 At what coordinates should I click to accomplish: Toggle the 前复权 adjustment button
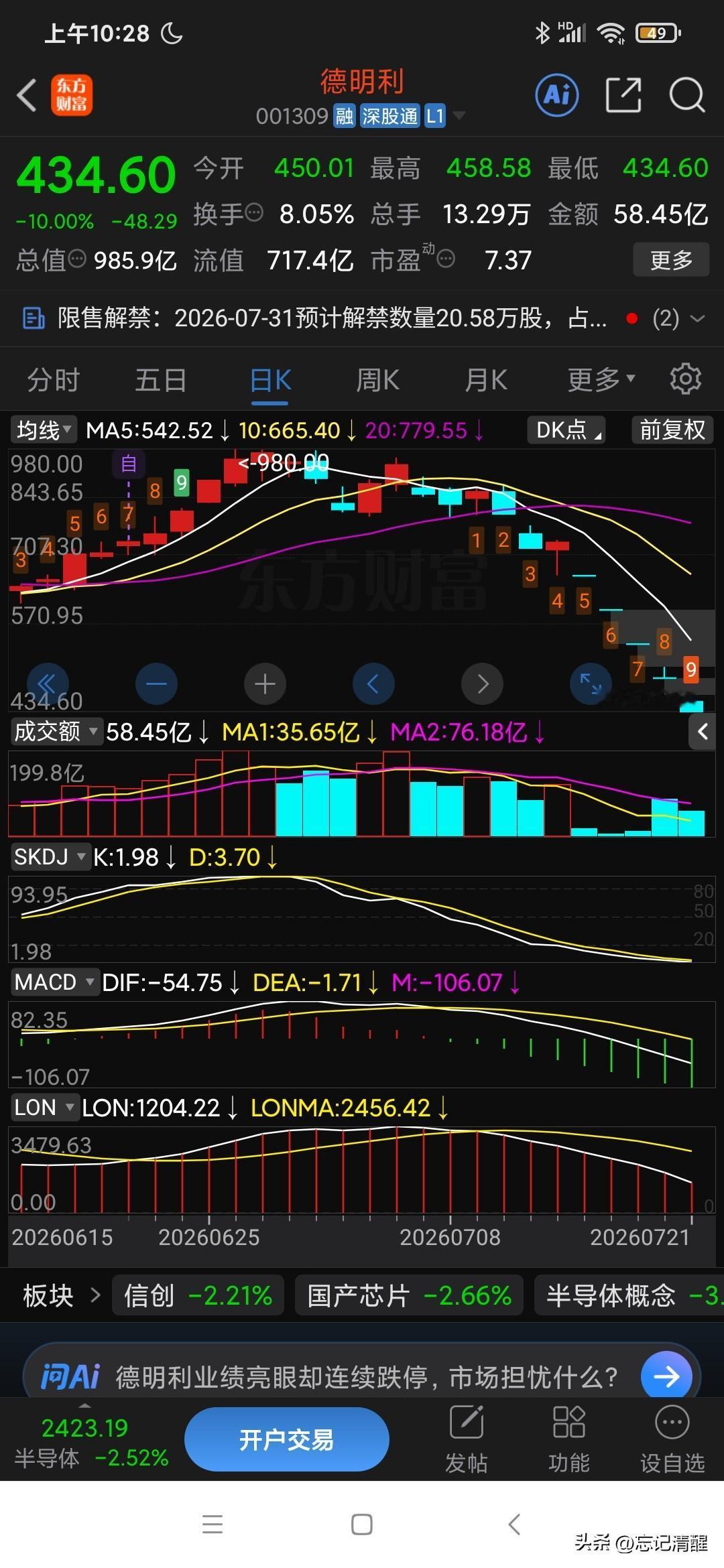coord(672,430)
